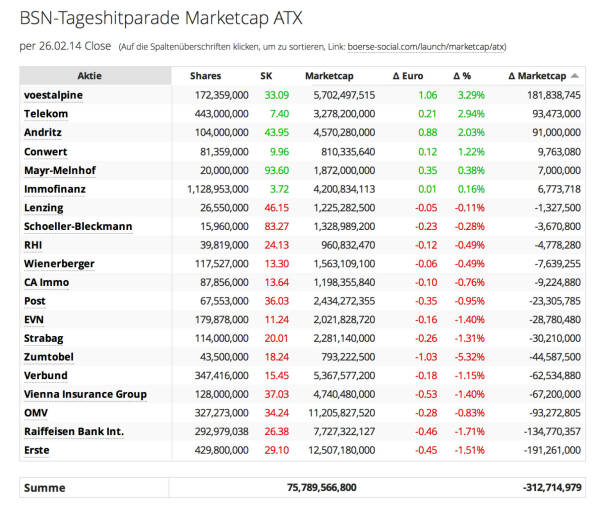Screen dimensions: 600x505
Task: Open the voestalpine stock link
Action: coord(53,95)
